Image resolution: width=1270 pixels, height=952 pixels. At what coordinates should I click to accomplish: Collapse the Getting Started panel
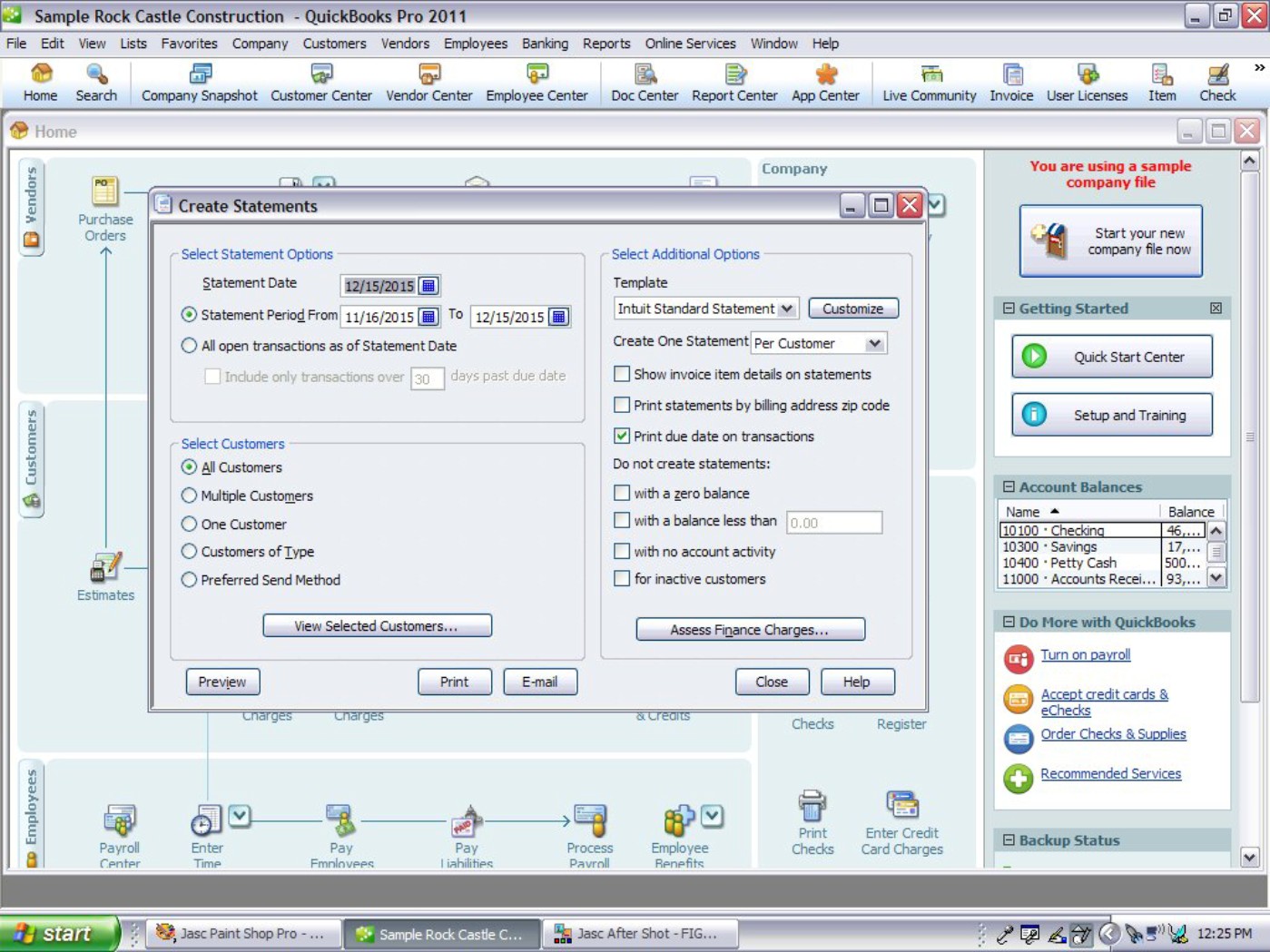point(1009,309)
